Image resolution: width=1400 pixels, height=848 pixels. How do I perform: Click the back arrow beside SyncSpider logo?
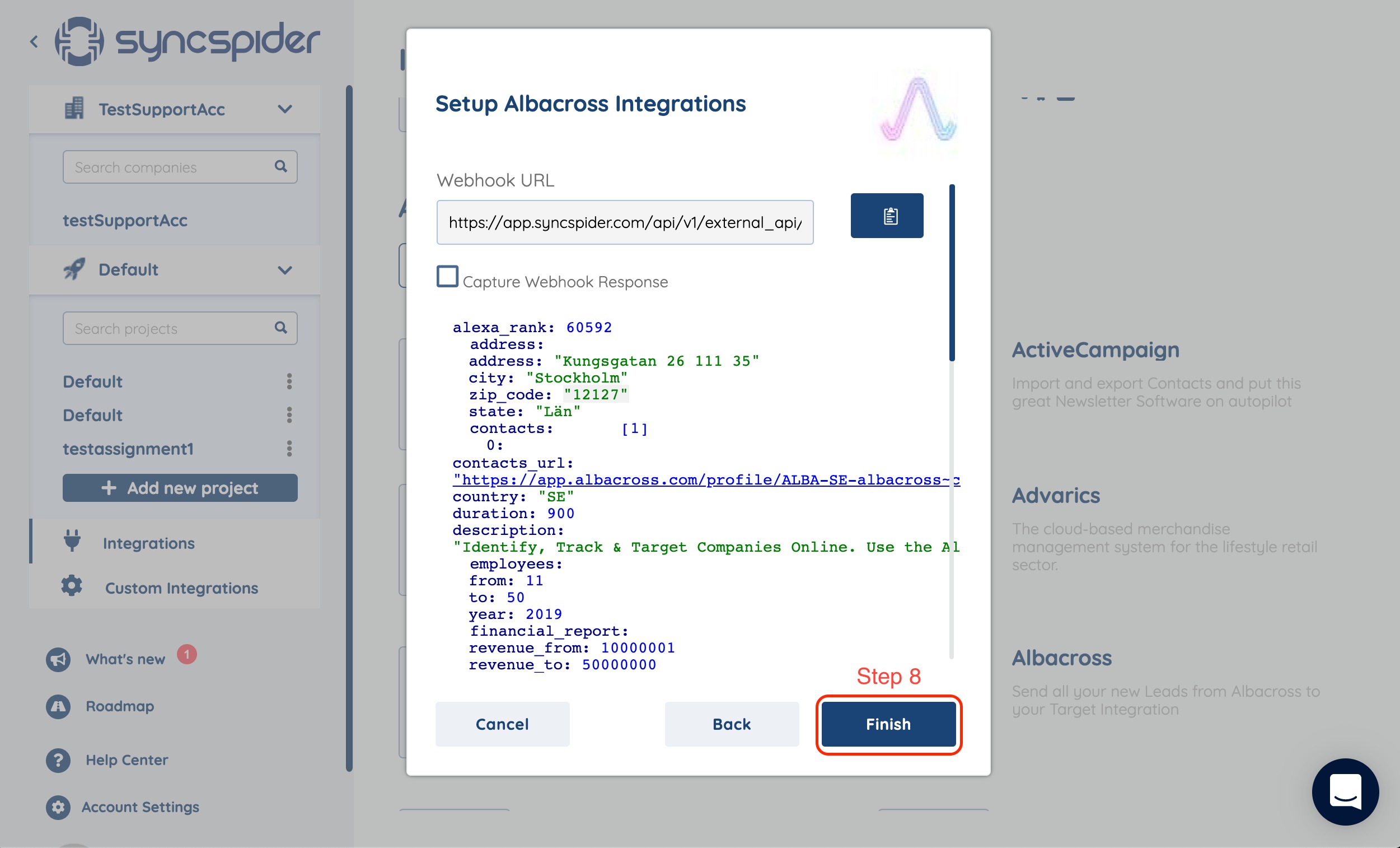34,41
